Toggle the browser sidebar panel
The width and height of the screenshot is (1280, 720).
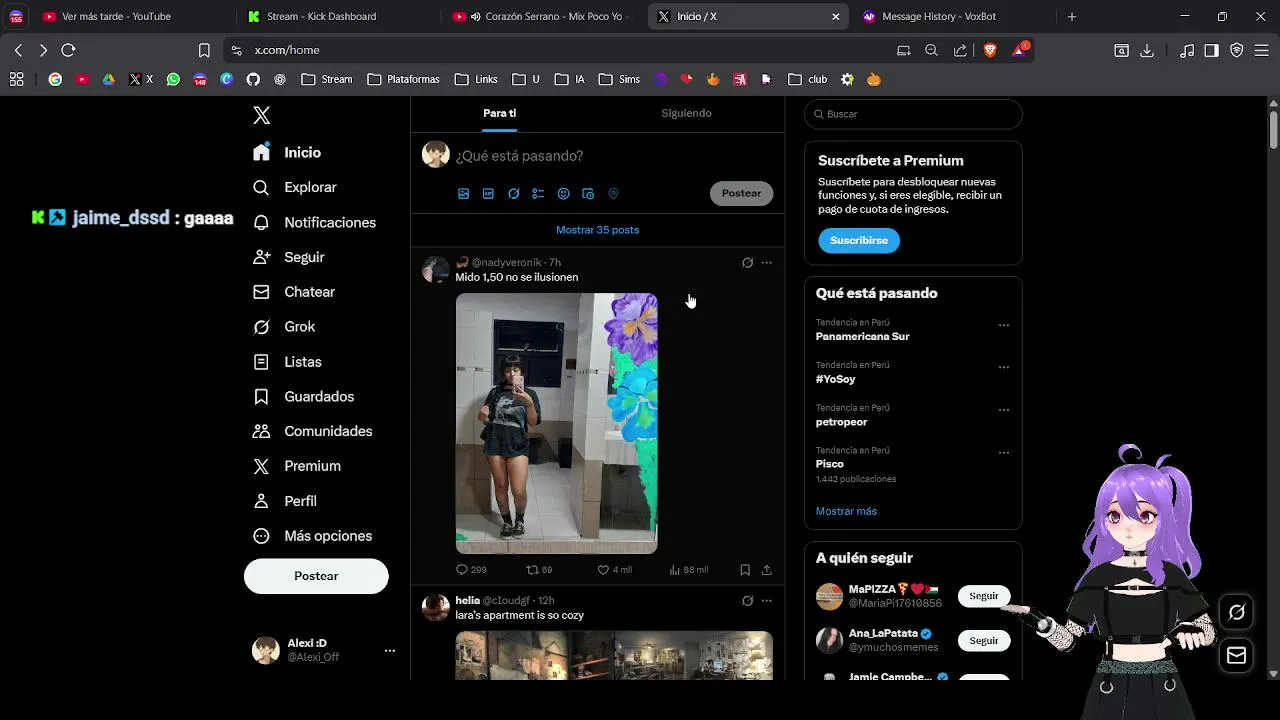click(x=1211, y=50)
